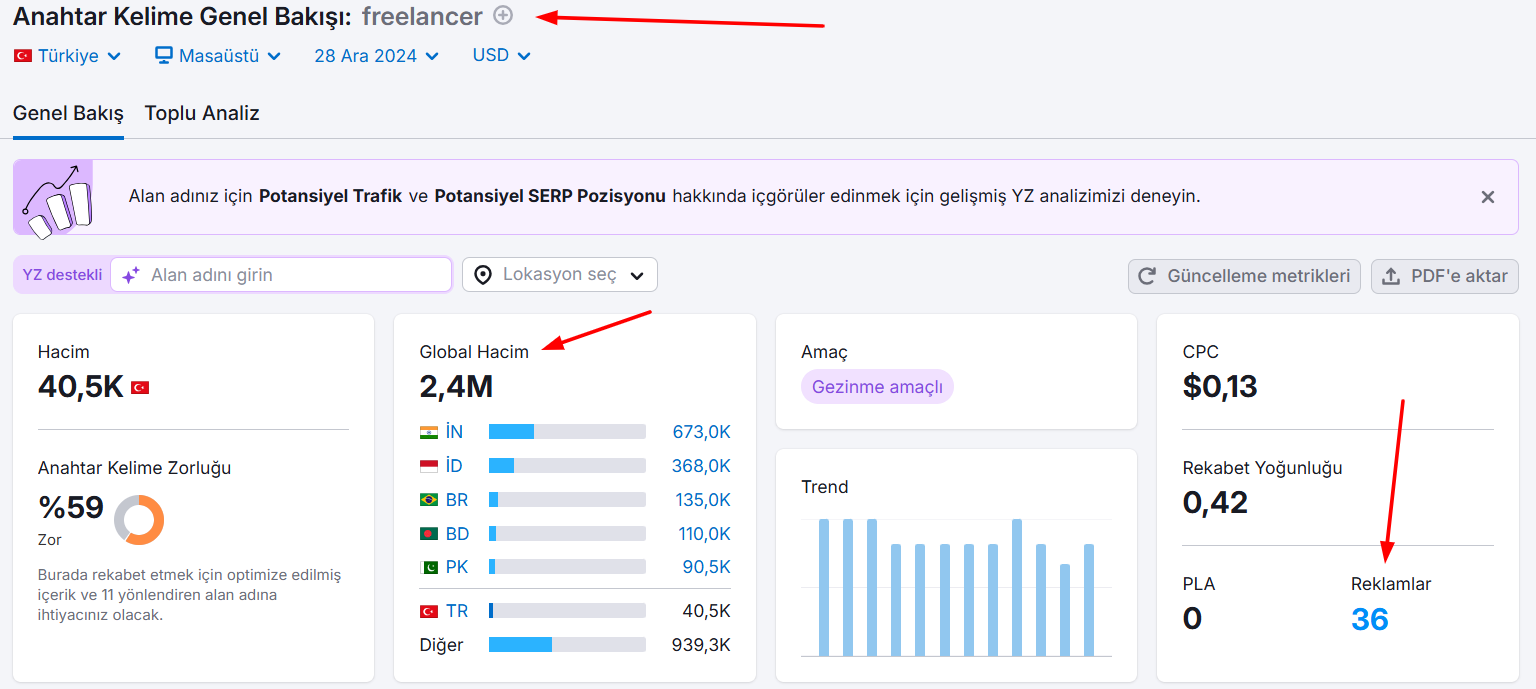The image size is (1536, 689).
Task: Open the Türkiye country dropdown
Action: coord(67,56)
